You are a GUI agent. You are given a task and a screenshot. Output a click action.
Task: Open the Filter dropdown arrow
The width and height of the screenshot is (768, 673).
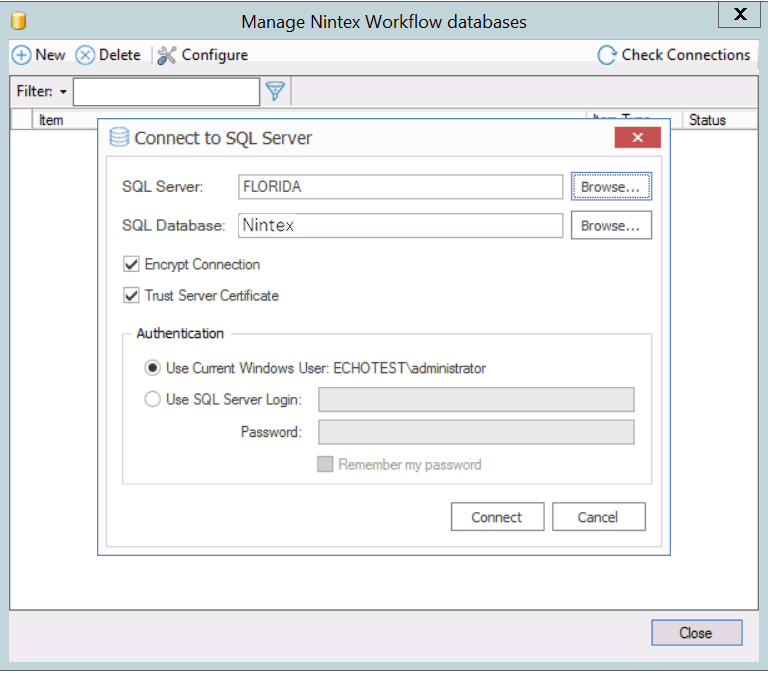coord(64,92)
